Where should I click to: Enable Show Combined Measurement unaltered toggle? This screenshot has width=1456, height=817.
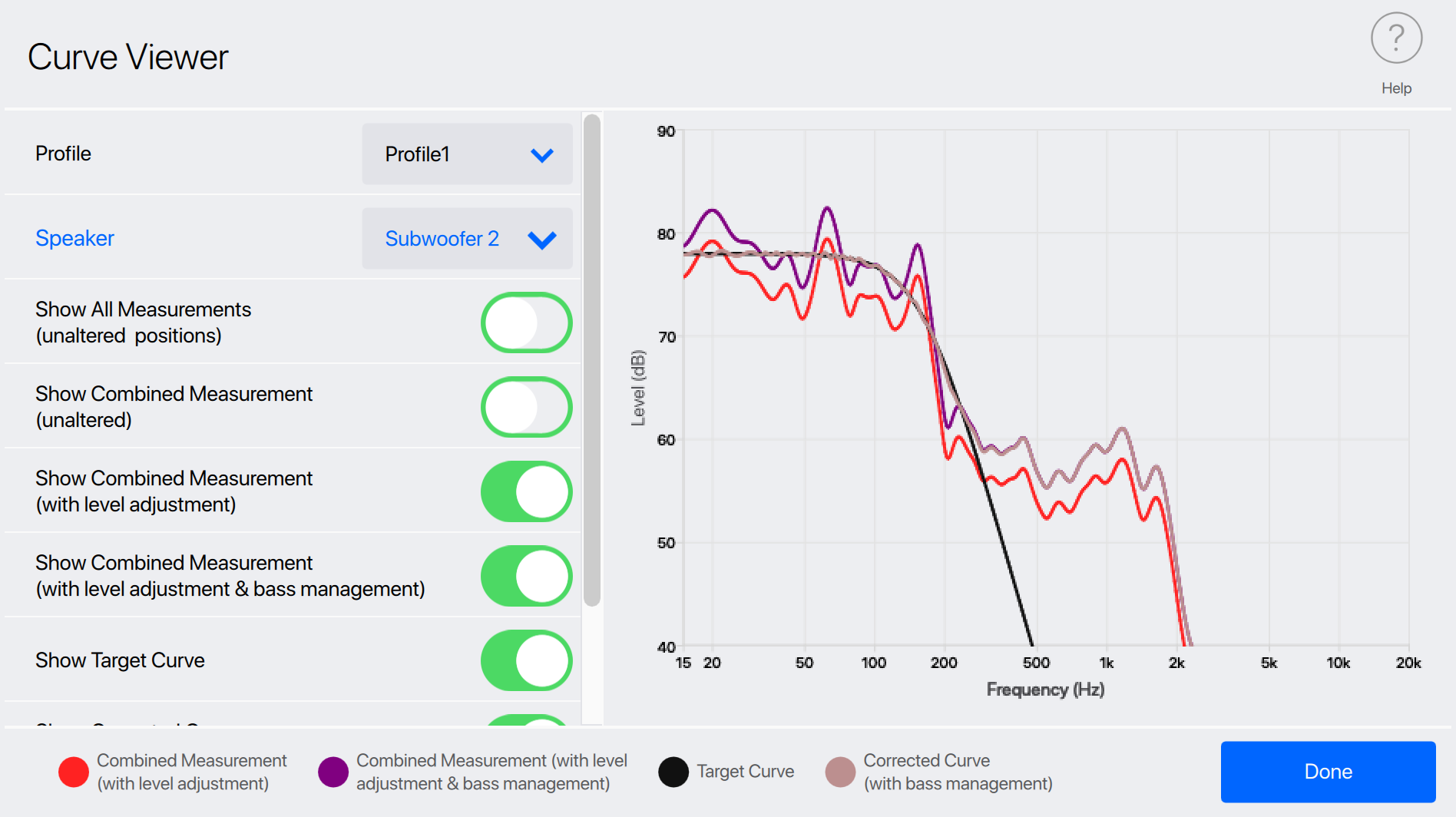[x=526, y=407]
